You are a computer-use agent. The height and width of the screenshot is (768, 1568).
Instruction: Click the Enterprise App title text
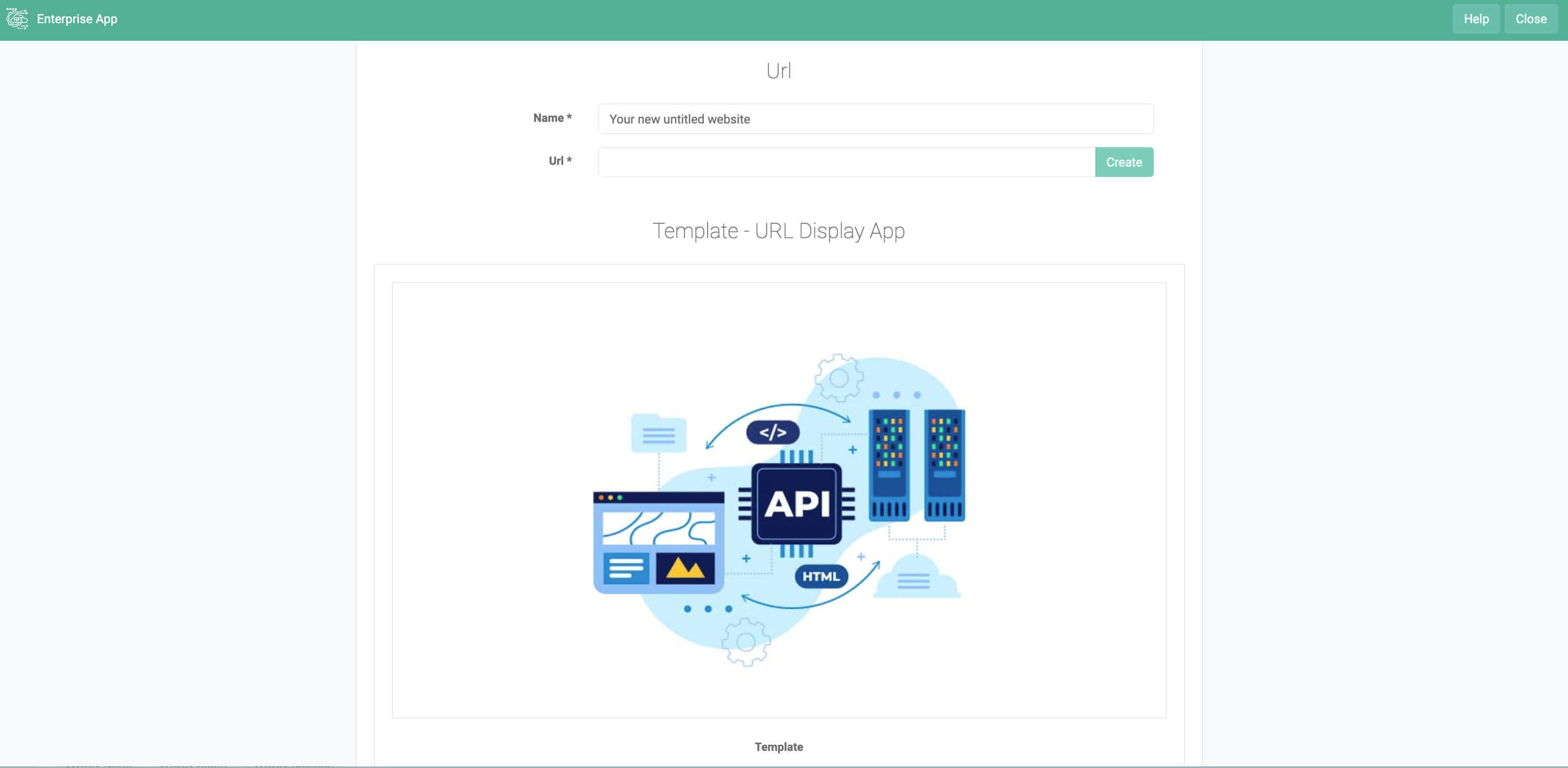point(77,19)
